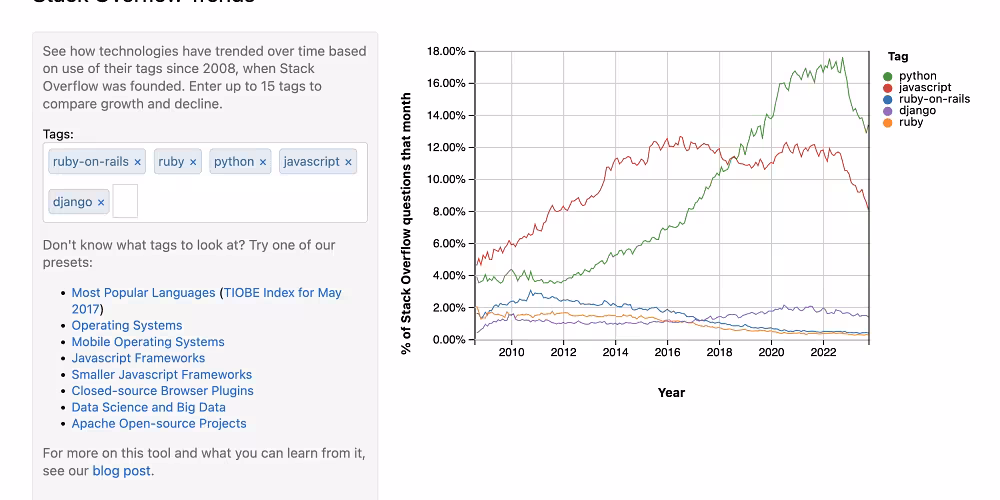Image resolution: width=1000 pixels, height=500 pixels.
Task: Choose the Smaller Javascript Frameworks preset
Action: [162, 374]
